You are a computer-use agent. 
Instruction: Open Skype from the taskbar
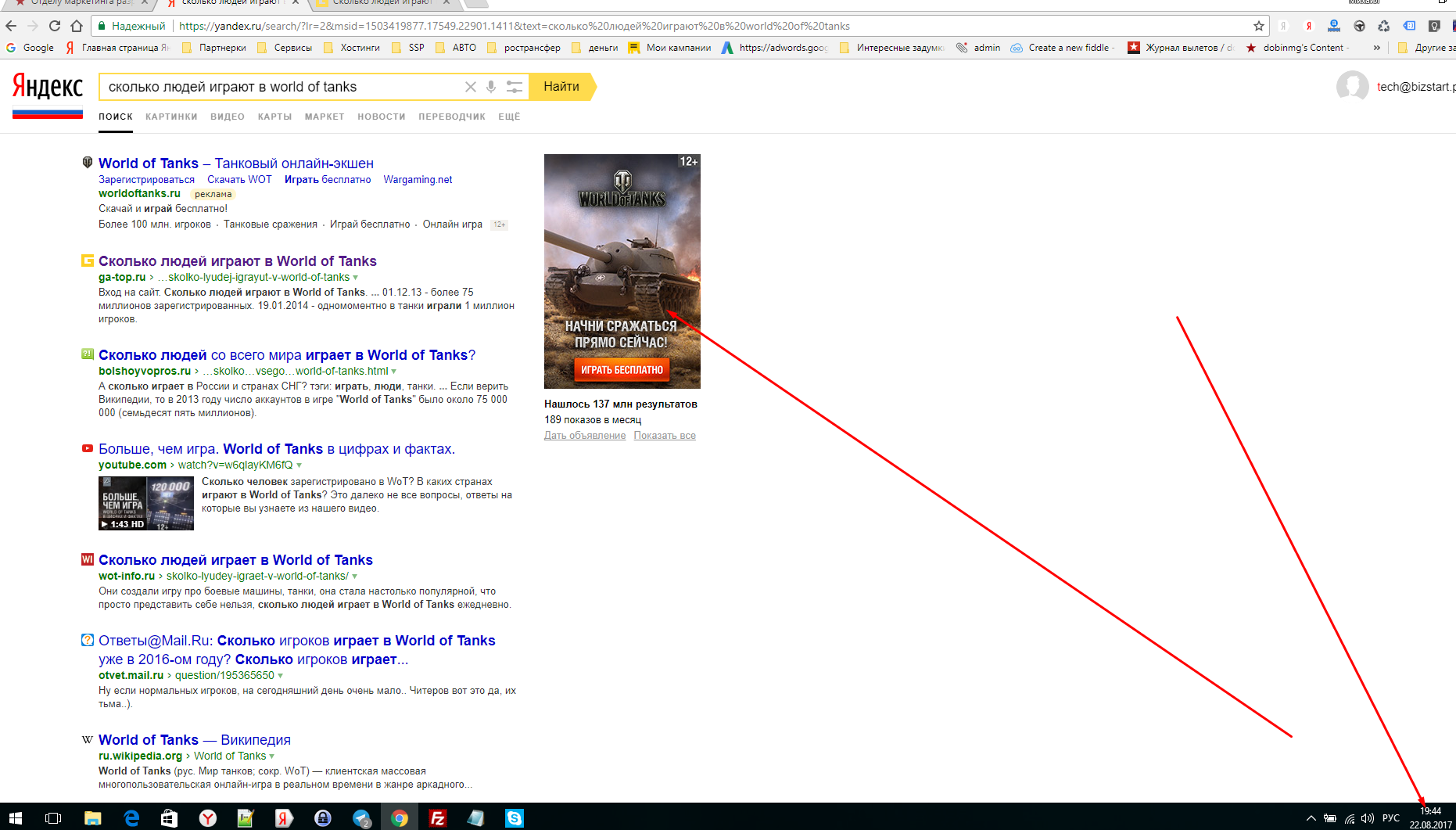pos(514,818)
